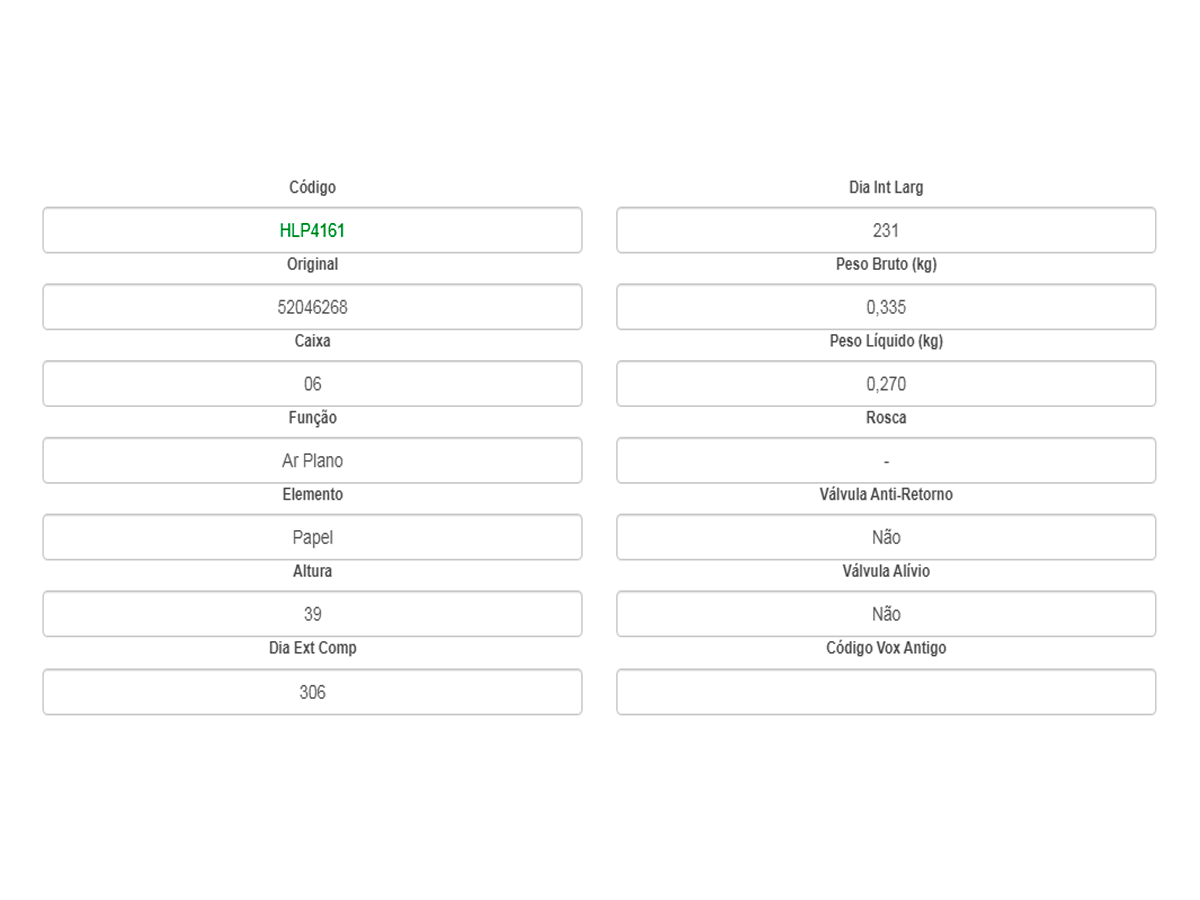
Task: Click the Rosca field with a dash
Action: click(x=886, y=461)
